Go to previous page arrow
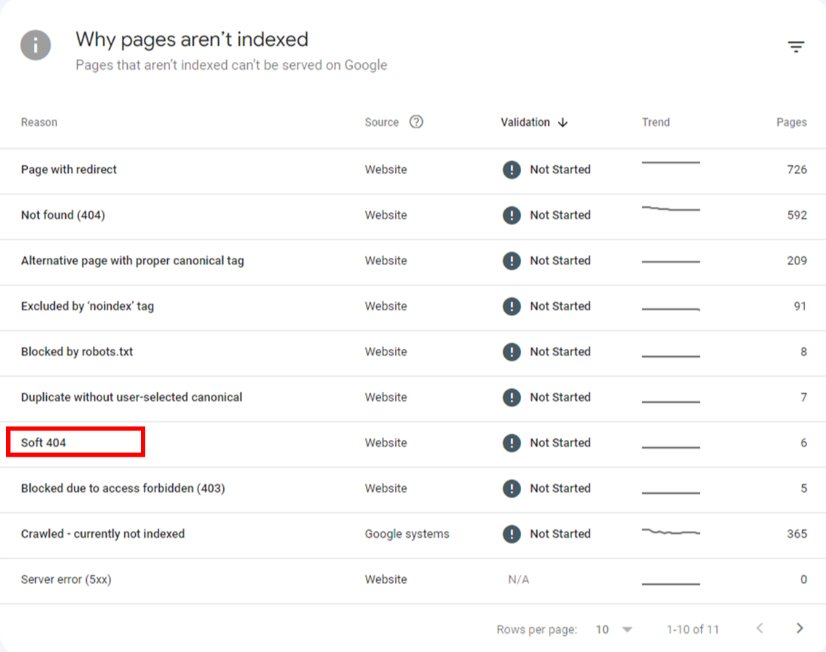Image resolution: width=826 pixels, height=652 pixels. click(759, 629)
